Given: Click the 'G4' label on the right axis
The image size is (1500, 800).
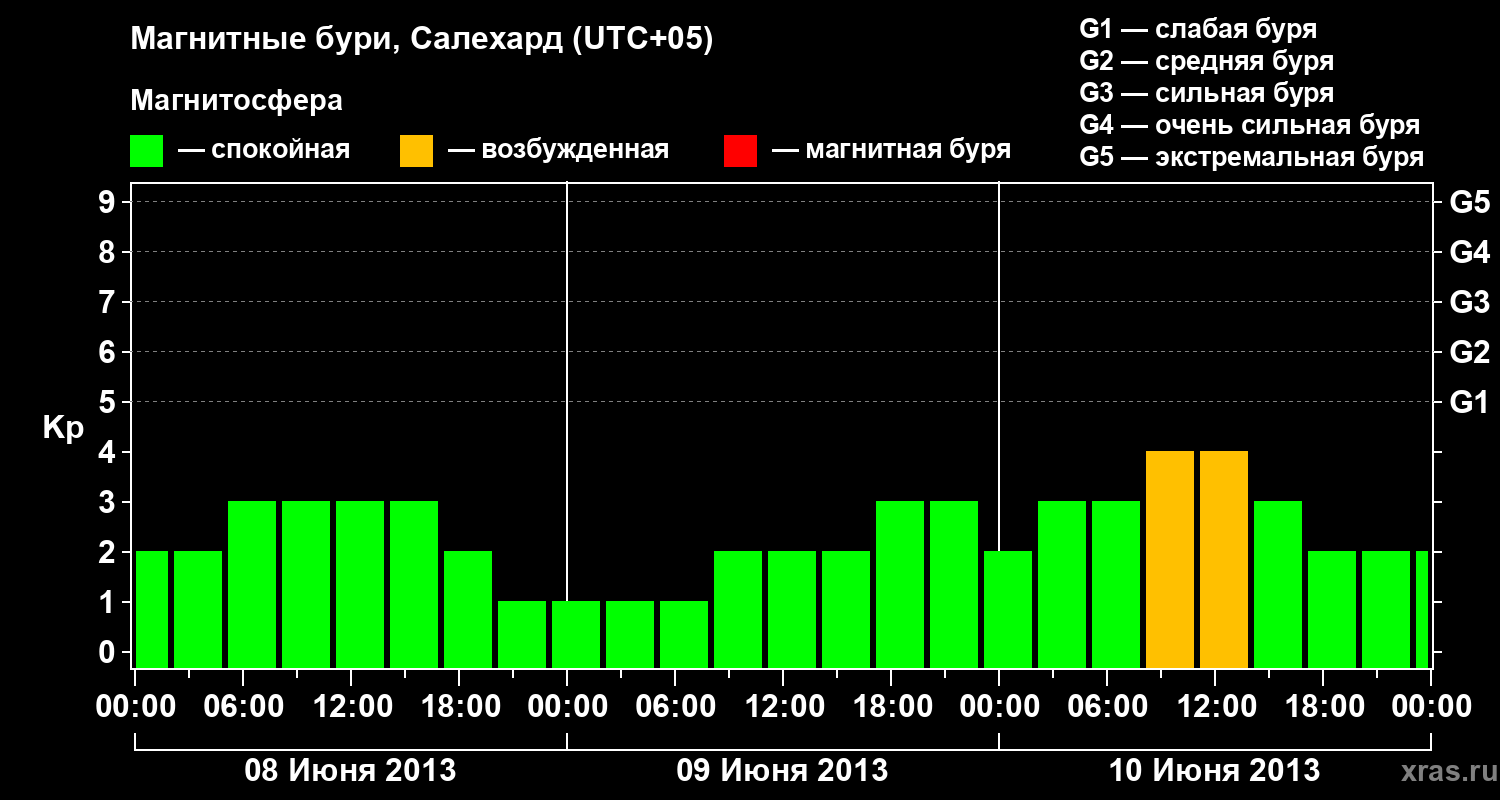Looking at the screenshot, I should coord(1469,252).
